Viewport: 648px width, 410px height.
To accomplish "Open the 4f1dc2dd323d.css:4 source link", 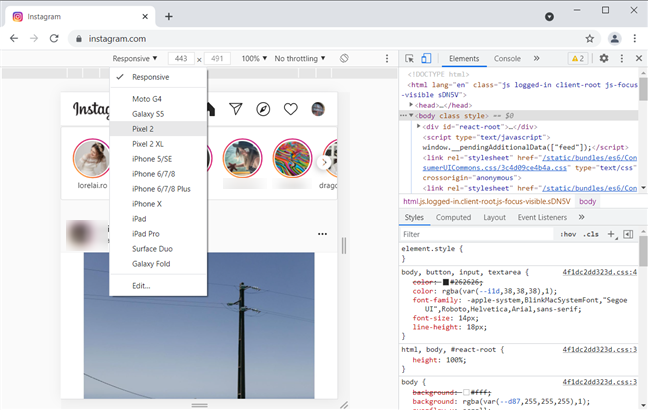I will [599, 271].
